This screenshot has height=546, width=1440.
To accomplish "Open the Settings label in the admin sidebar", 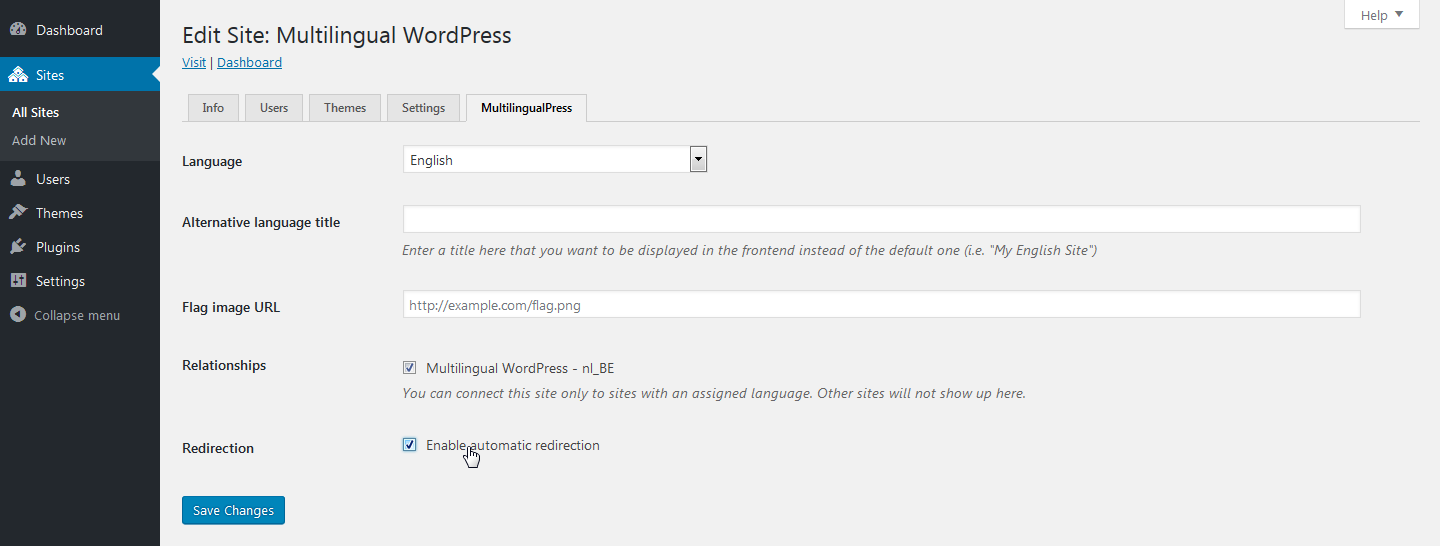I will [60, 281].
